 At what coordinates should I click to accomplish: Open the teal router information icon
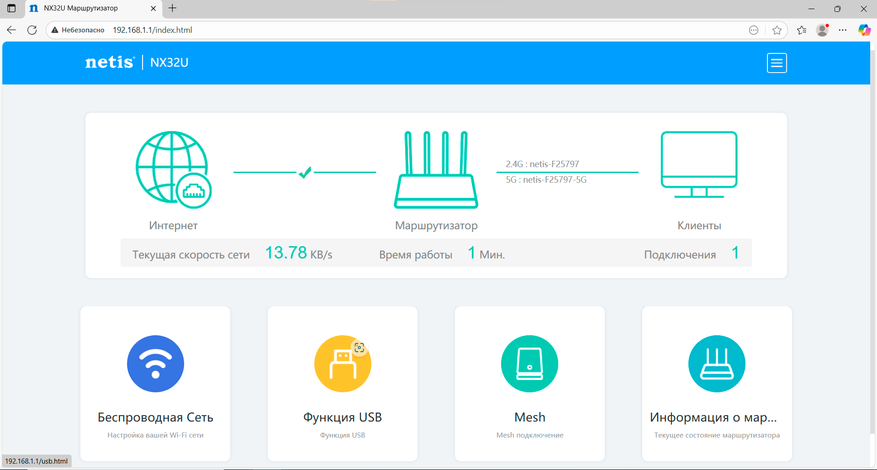coord(716,363)
